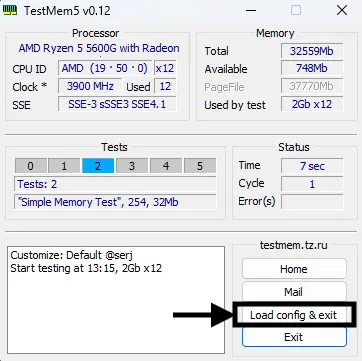Click the Tests: 2 status line
This screenshot has width=362, height=361.
[115, 184]
